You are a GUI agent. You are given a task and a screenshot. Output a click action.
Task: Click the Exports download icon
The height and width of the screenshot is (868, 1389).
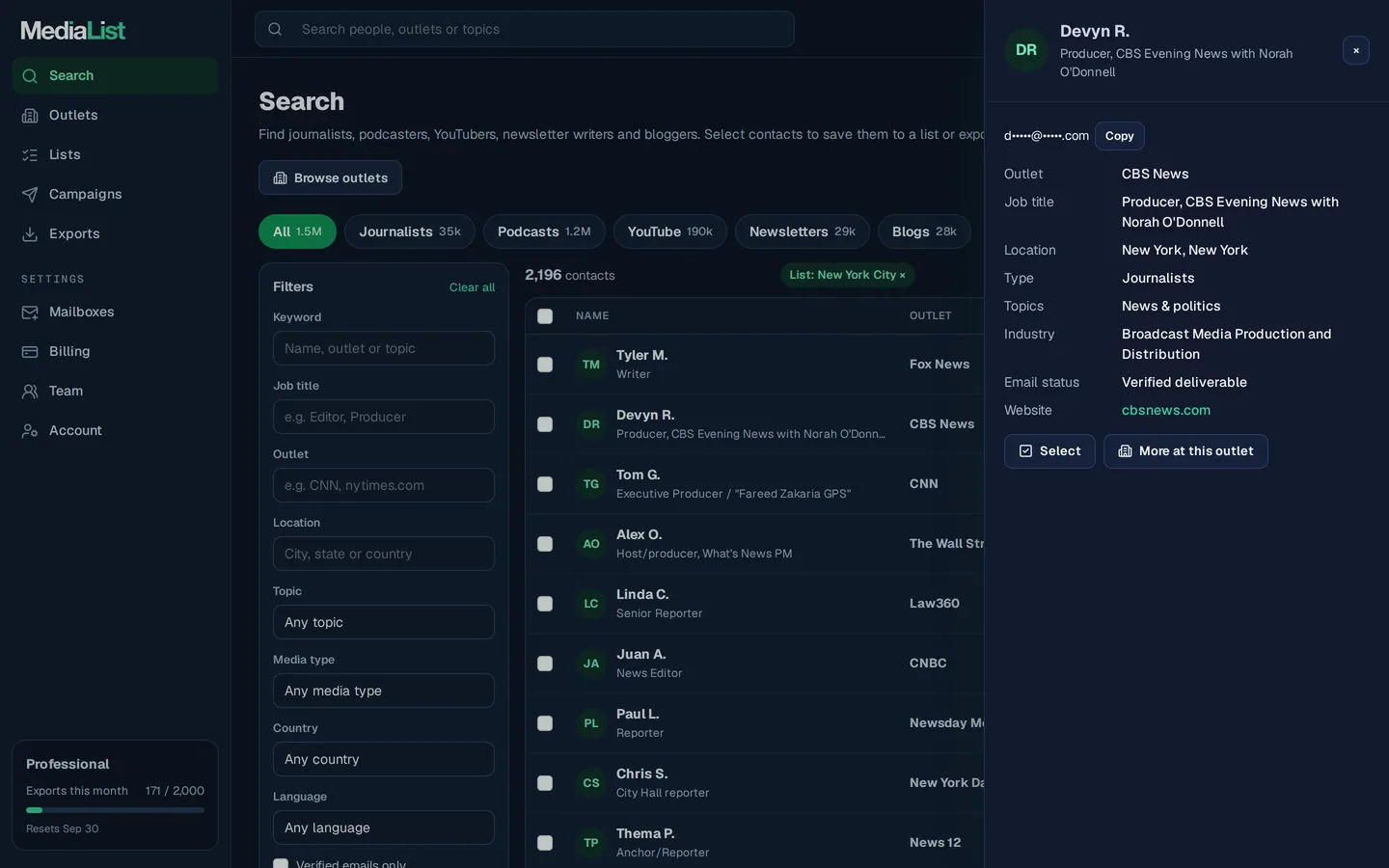[x=30, y=234]
